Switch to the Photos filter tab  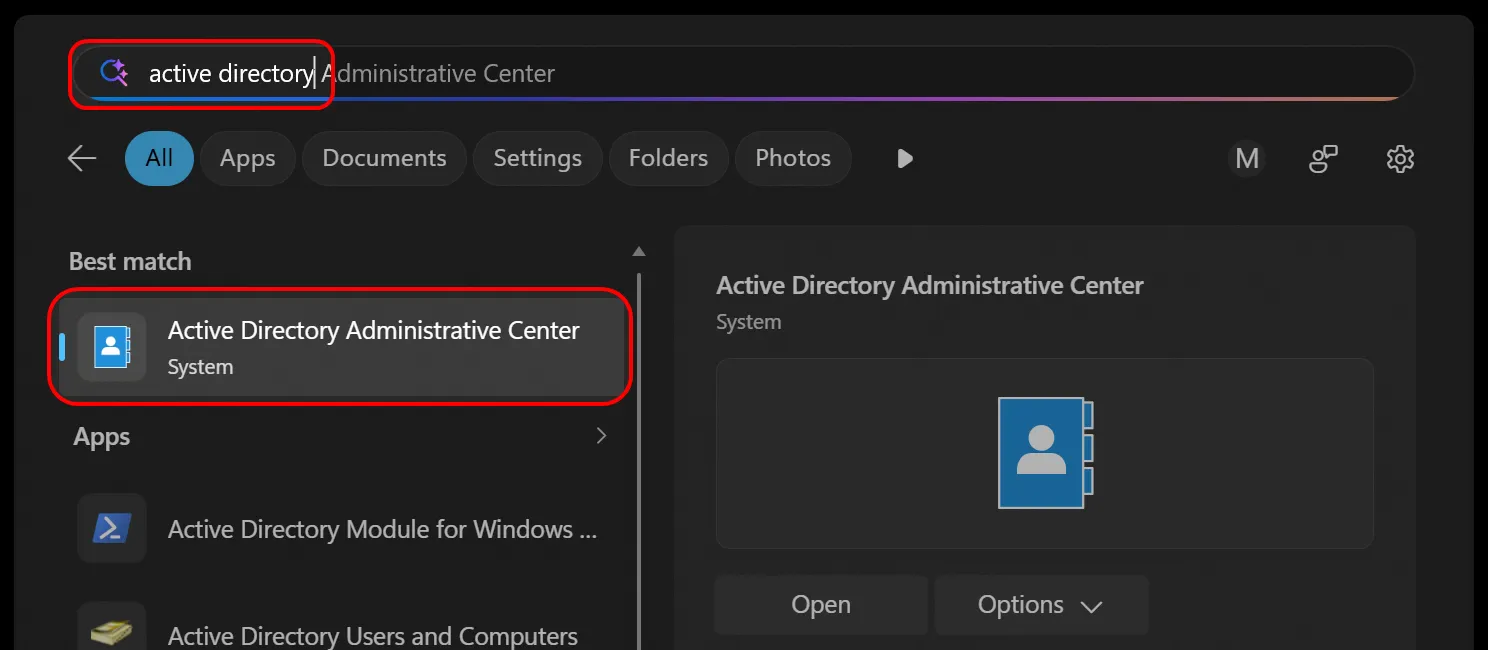pyautogui.click(x=793, y=158)
